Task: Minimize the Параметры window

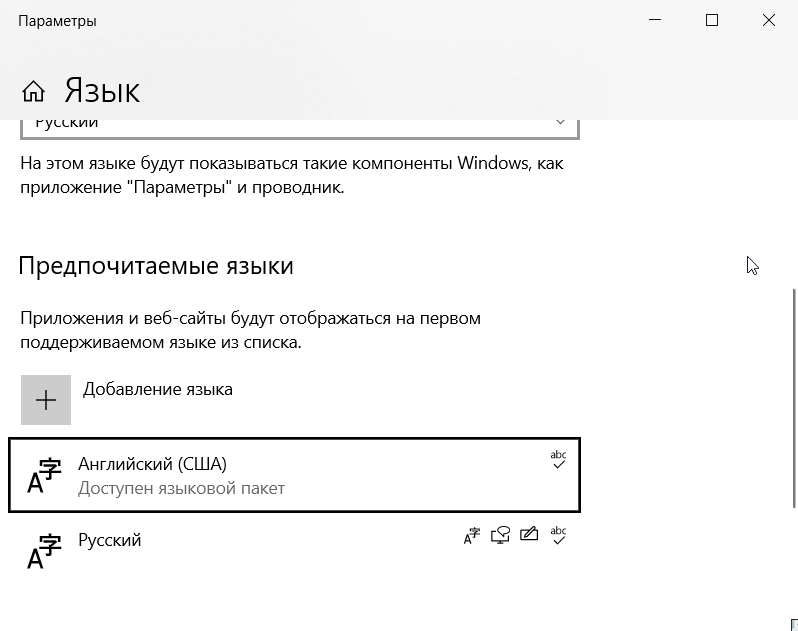Action: coord(654,20)
